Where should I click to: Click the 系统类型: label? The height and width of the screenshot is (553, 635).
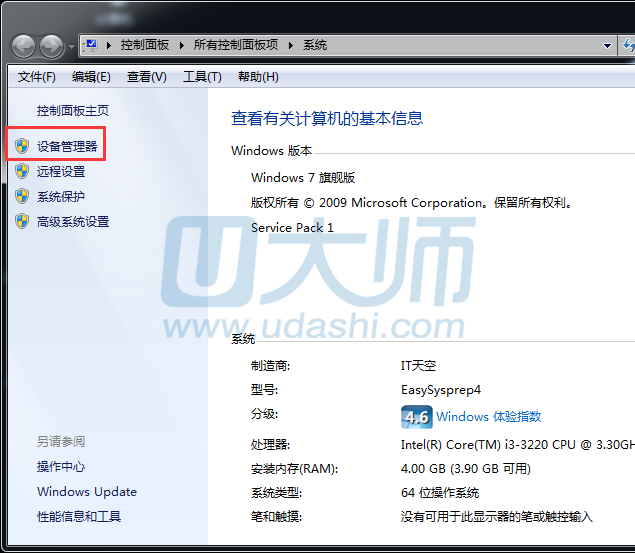(x=276, y=493)
